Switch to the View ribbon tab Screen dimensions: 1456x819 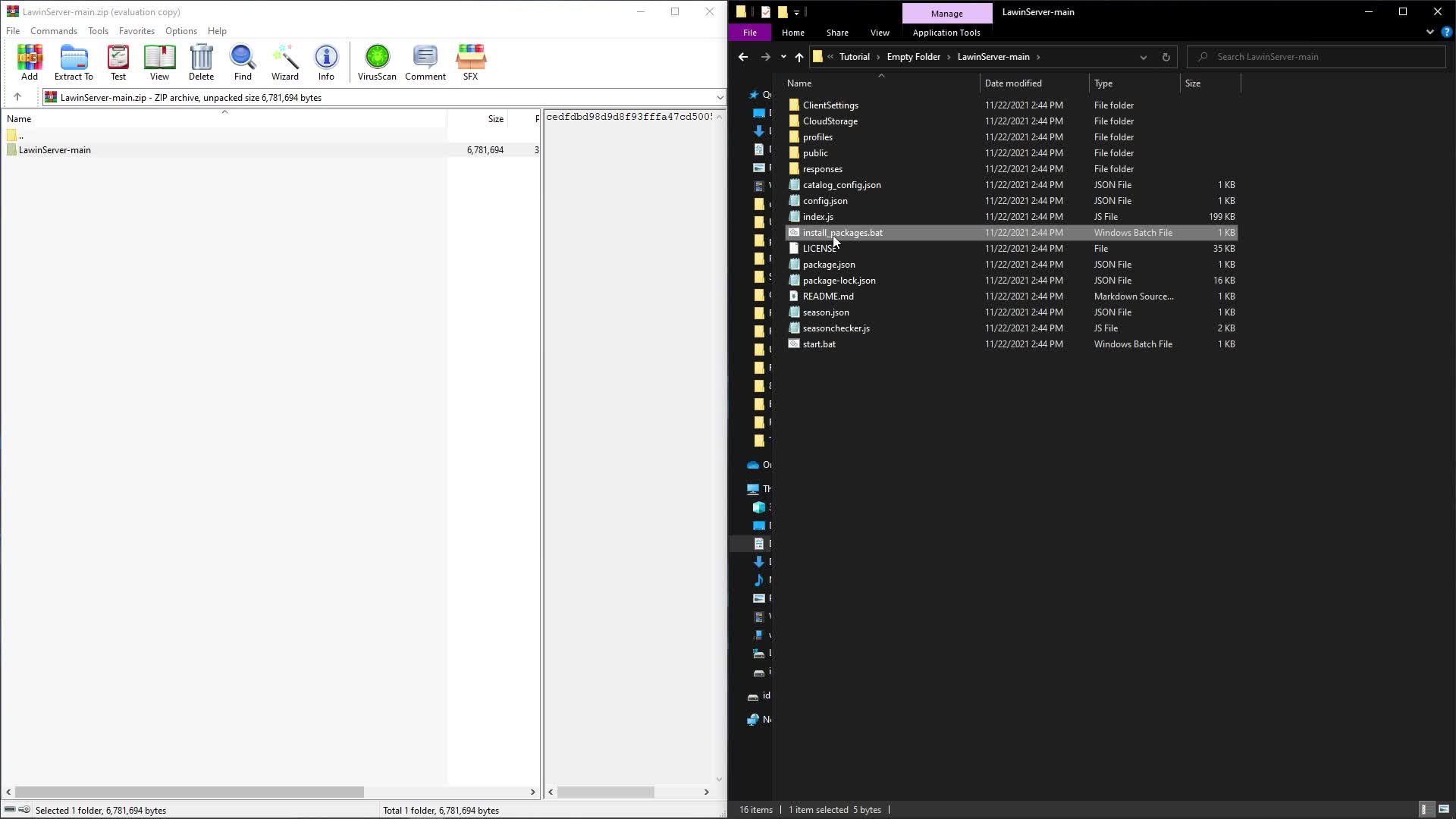coord(879,33)
